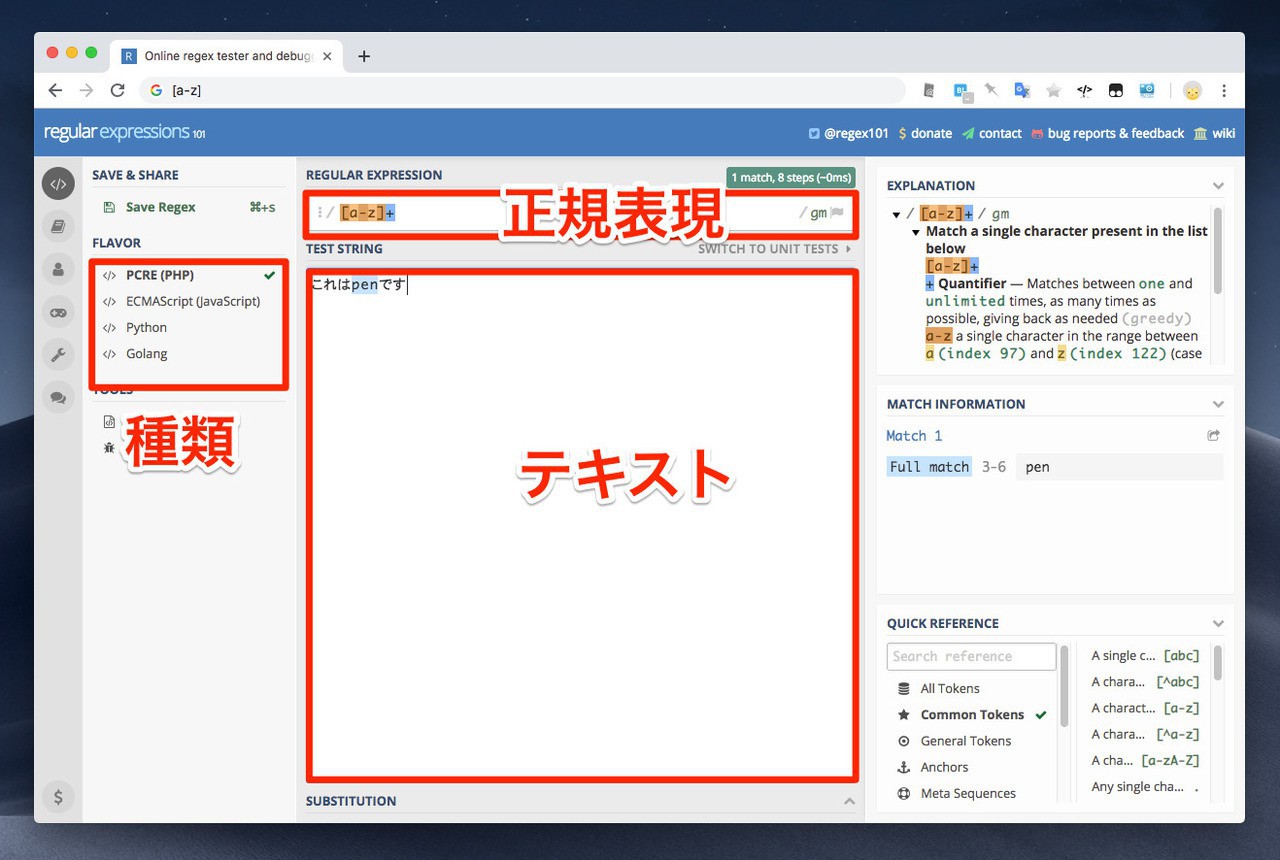Select the Common Tokens reference category

click(x=972, y=714)
